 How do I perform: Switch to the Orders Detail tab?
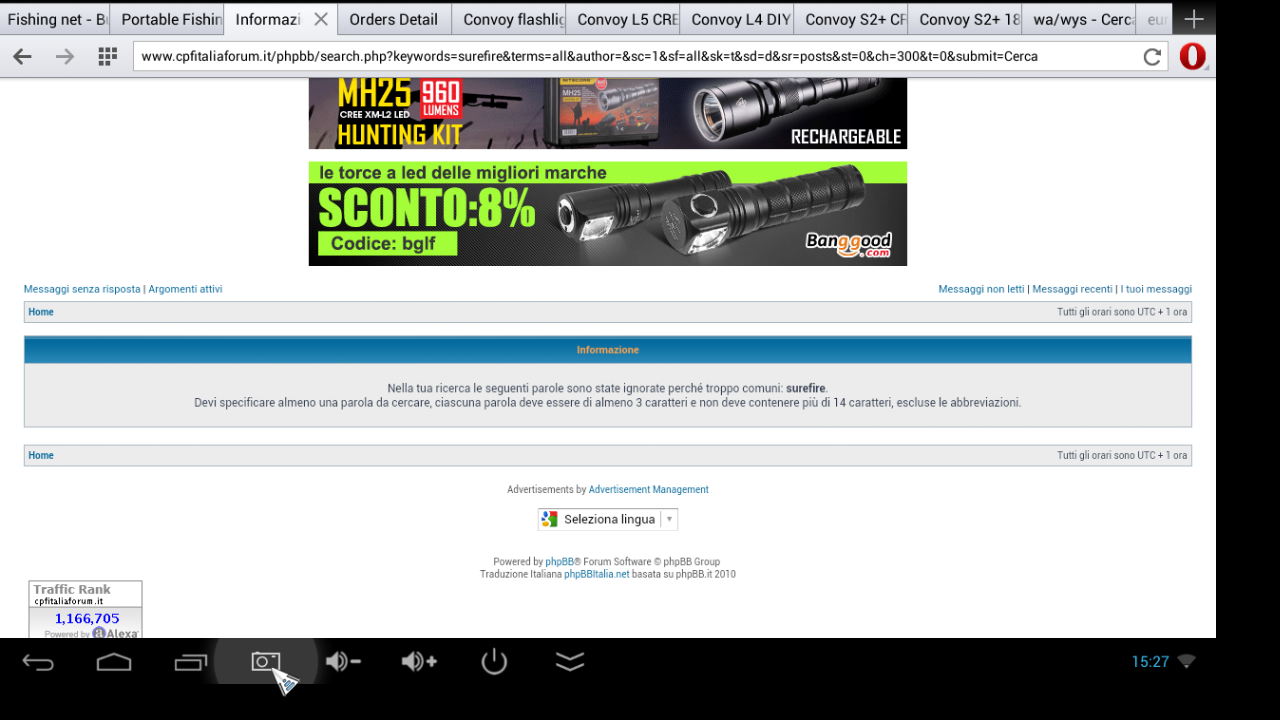394,19
